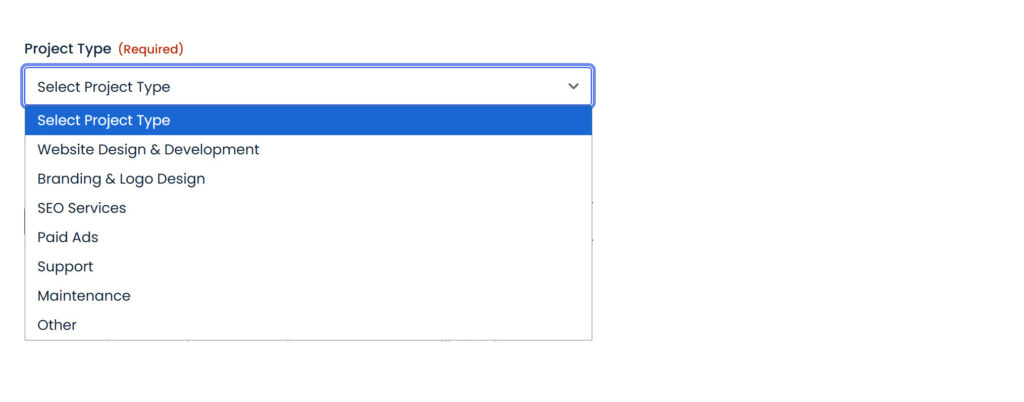The image size is (1024, 402).
Task: Pick the last list entry, Other
Action: pos(308,325)
